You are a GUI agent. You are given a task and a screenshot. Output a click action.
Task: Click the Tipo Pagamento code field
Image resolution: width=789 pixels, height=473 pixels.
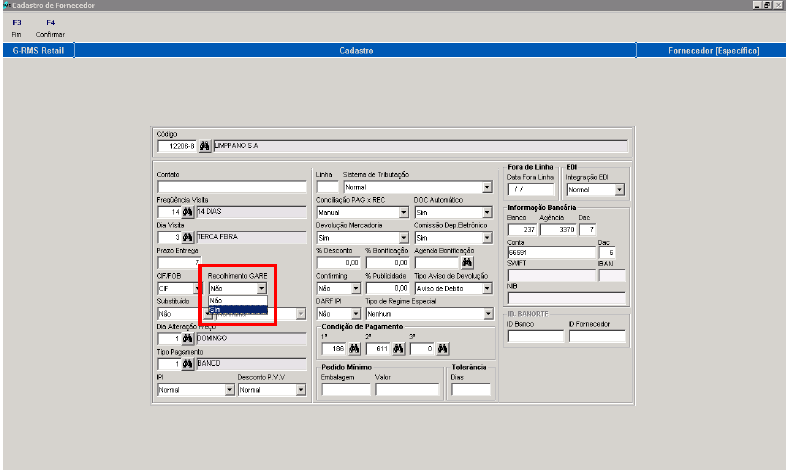click(x=169, y=363)
